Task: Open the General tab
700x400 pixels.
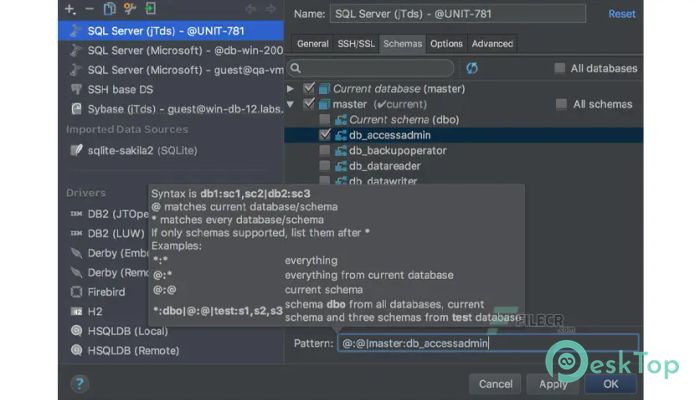Action: (312, 44)
